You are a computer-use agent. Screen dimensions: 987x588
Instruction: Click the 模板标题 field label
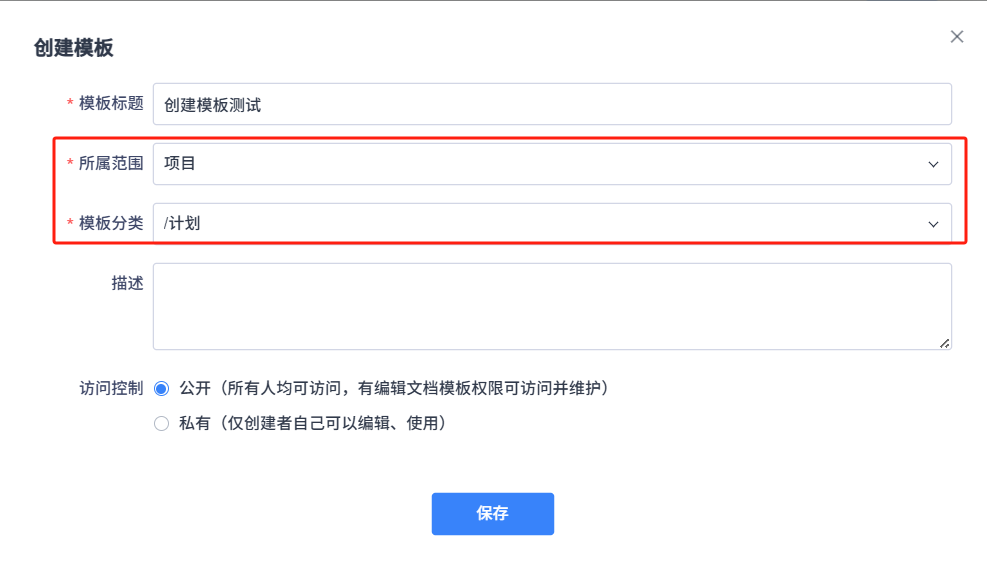click(111, 104)
